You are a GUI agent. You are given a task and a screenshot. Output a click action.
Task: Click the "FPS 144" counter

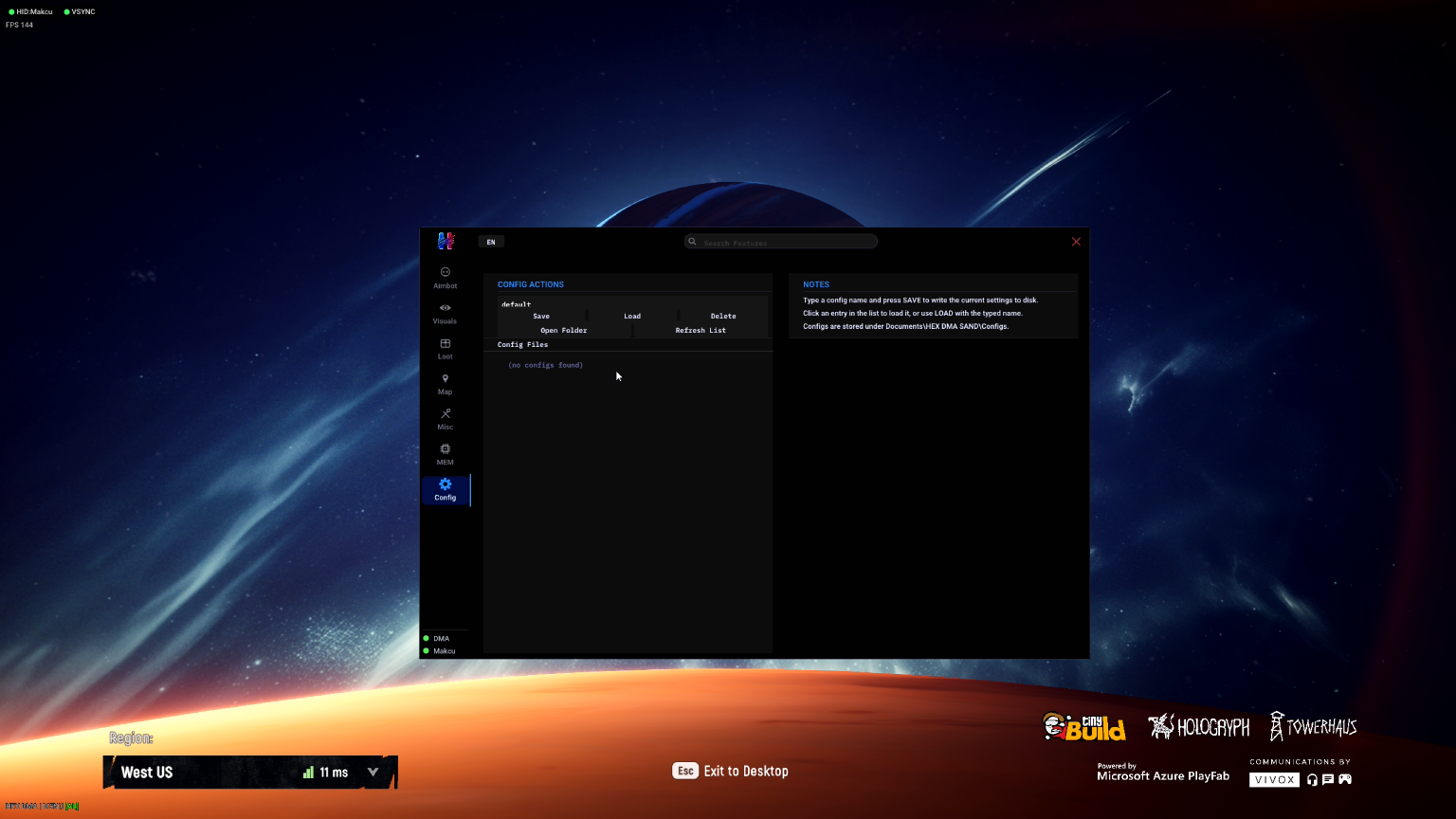pos(19,25)
